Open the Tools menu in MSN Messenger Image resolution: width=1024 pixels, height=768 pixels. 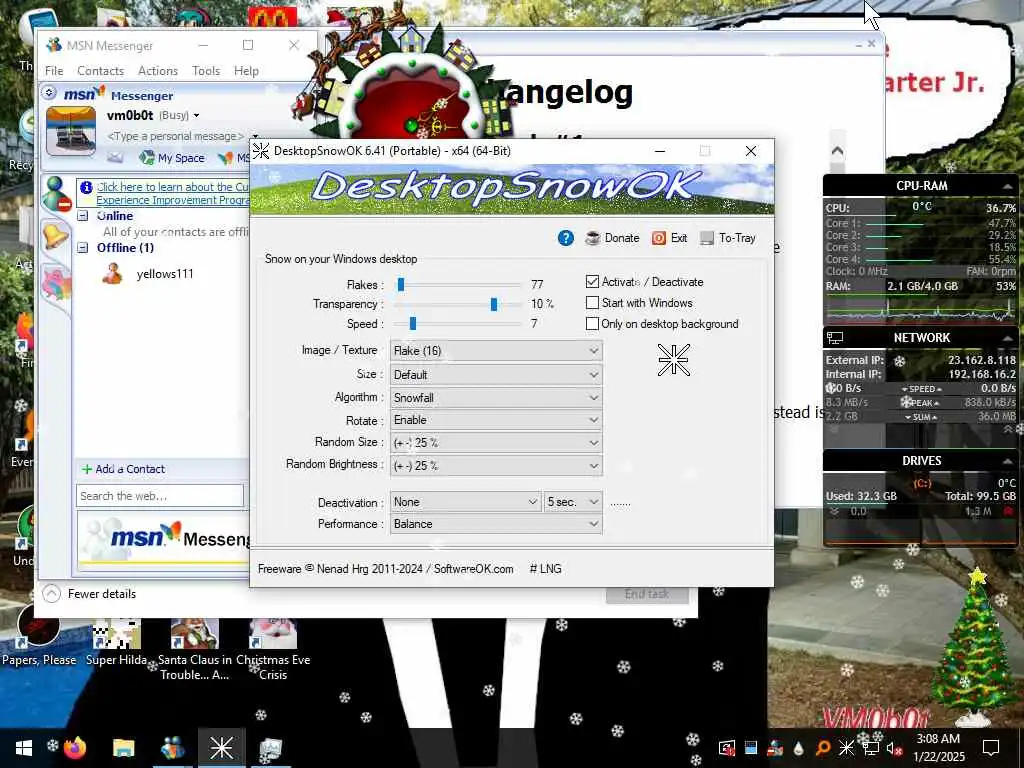click(206, 71)
